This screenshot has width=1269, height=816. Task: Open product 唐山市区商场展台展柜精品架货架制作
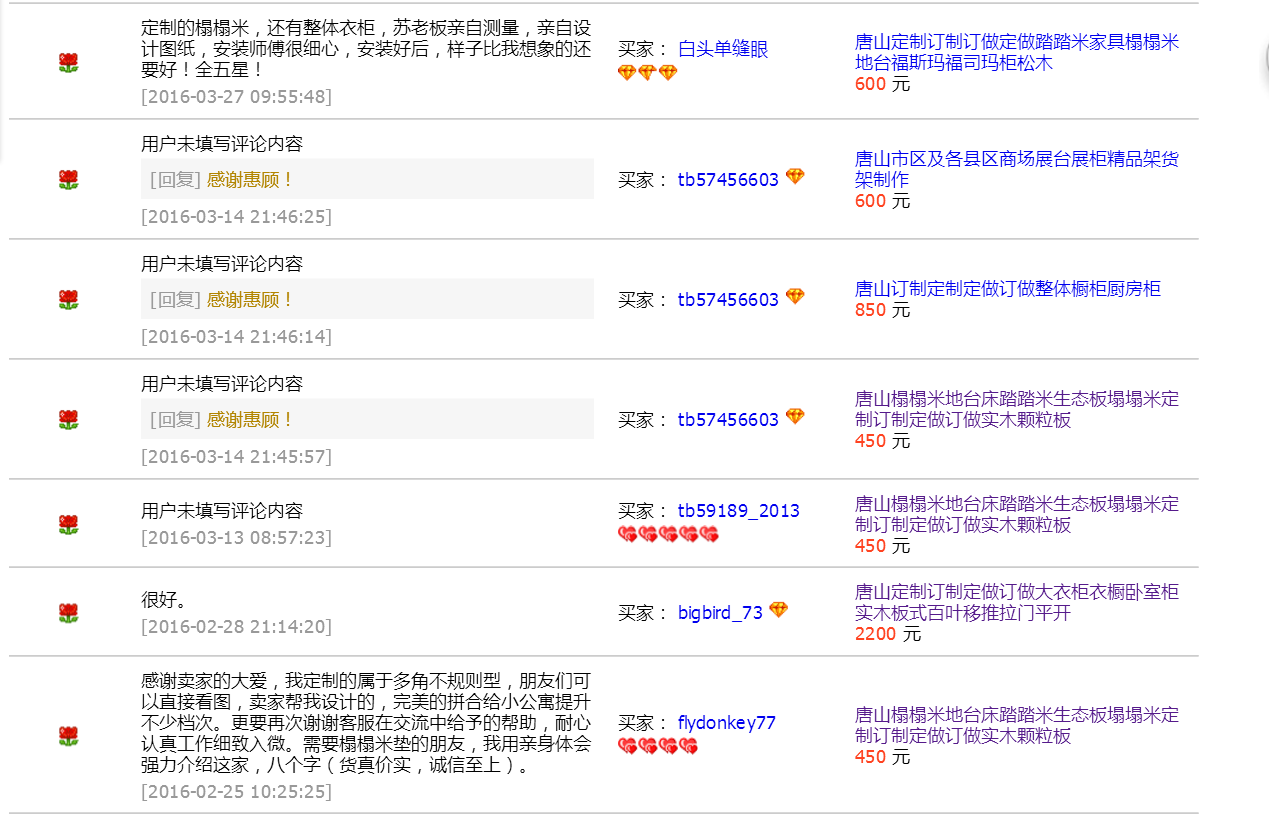pyautogui.click(x=1017, y=170)
